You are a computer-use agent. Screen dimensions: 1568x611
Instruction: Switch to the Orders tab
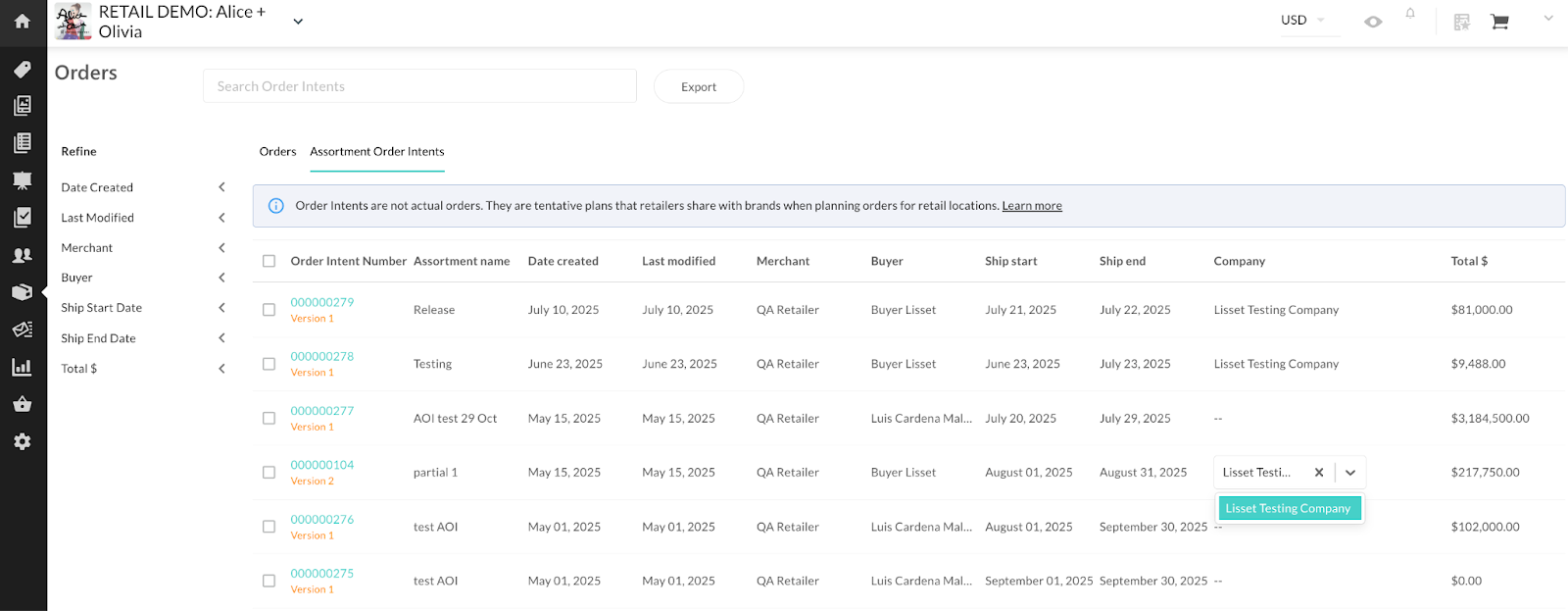277,152
